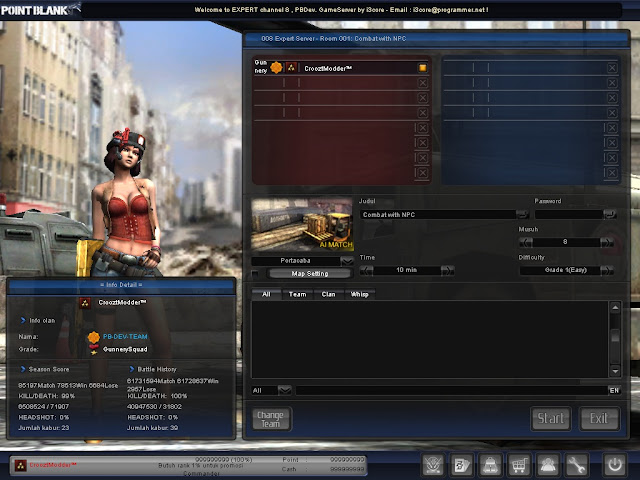640x480 pixels.
Task: Click the 10 min time value
Action: pyautogui.click(x=407, y=270)
